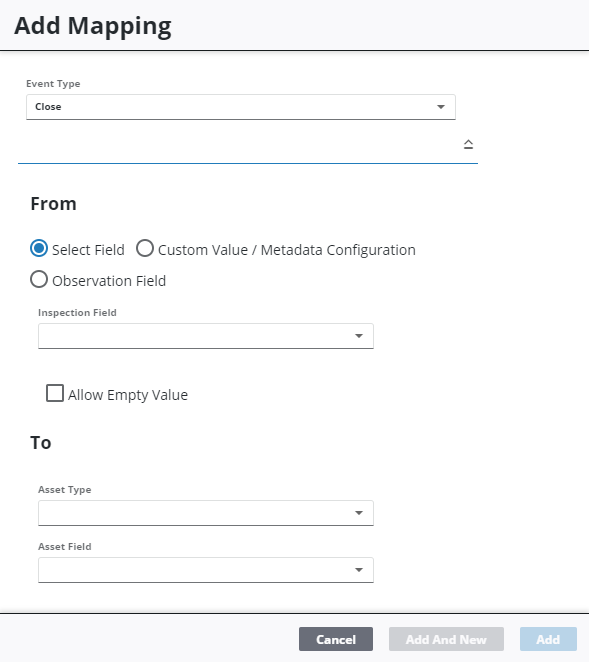The height and width of the screenshot is (662, 589).
Task: Open the empty Asset Type combo box
Action: pos(206,513)
